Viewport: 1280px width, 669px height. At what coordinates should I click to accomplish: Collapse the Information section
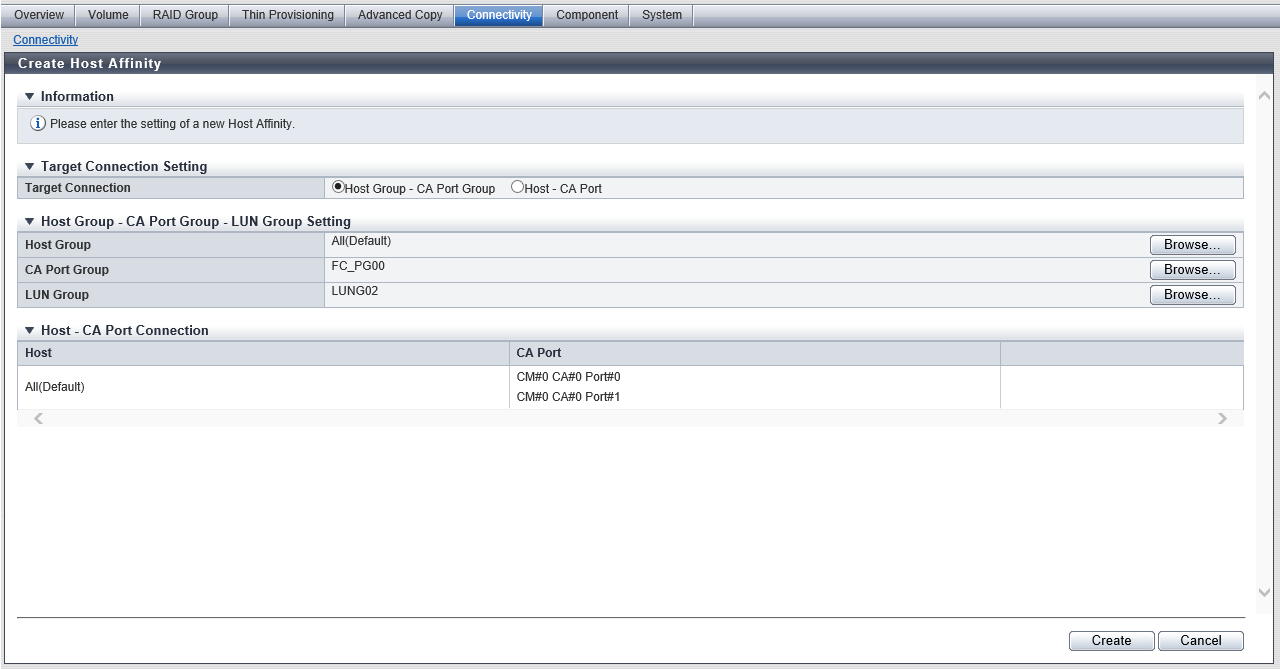click(30, 97)
